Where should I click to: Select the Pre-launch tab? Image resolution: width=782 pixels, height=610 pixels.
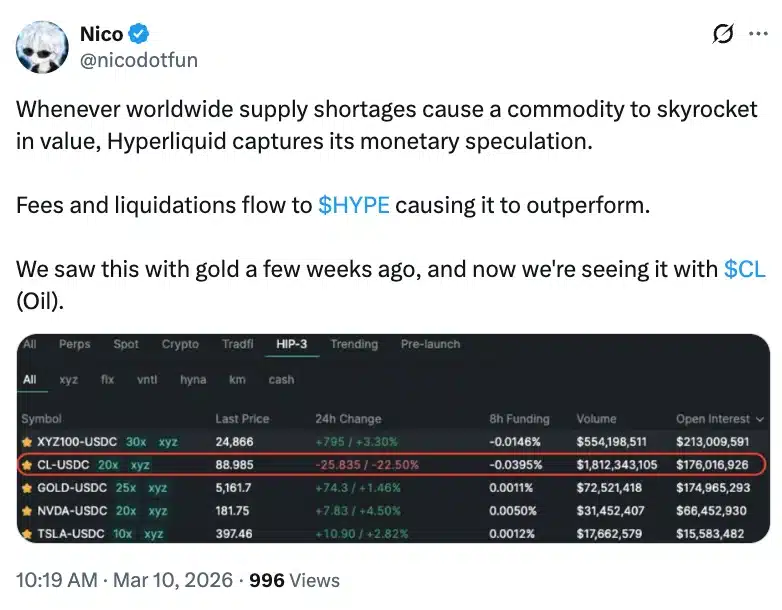pos(430,344)
